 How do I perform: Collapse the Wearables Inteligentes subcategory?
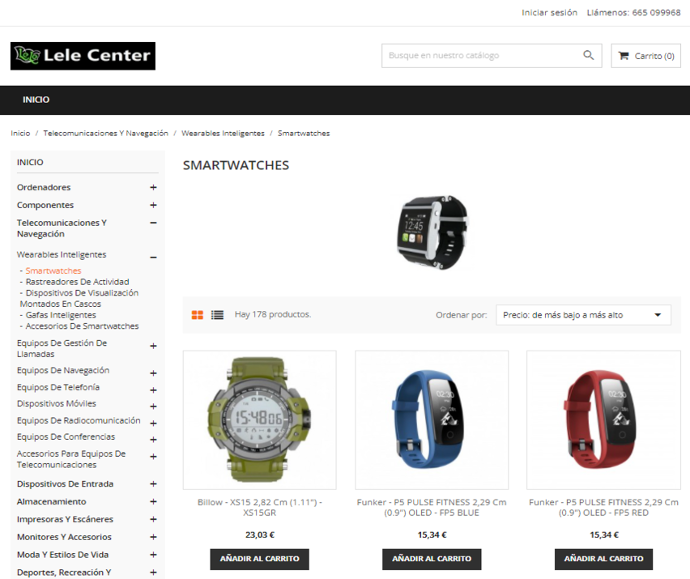(x=153, y=257)
